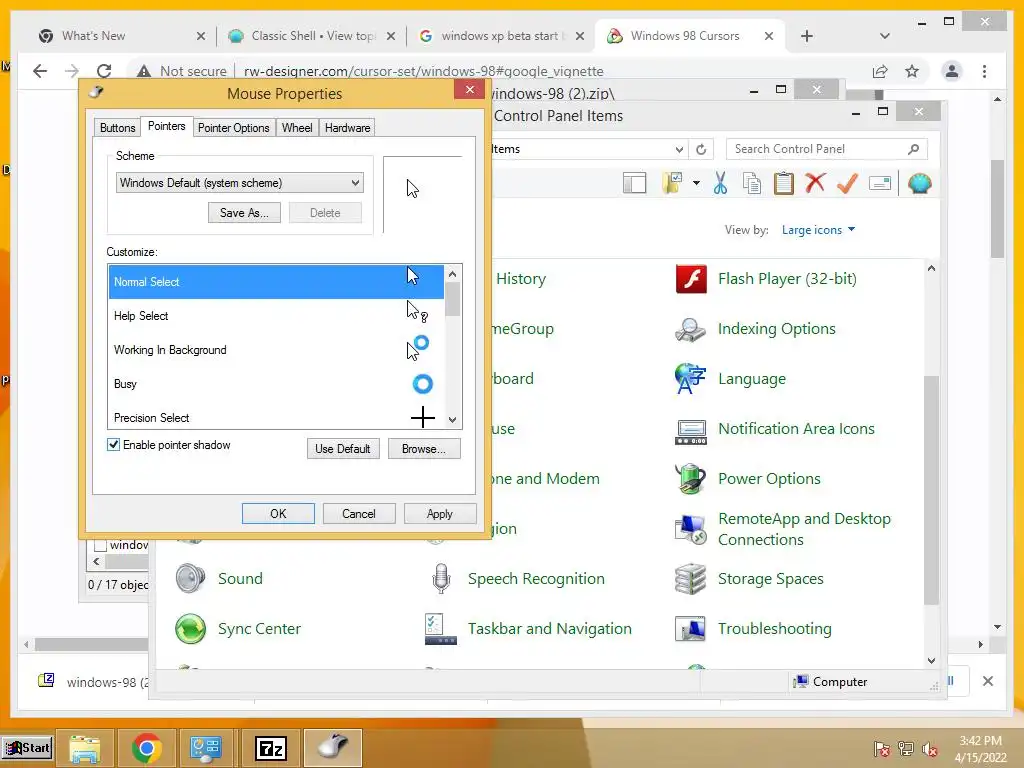Screen dimensions: 1024x768
Task: Select the Help Select pointer entry
Action: 276,316
